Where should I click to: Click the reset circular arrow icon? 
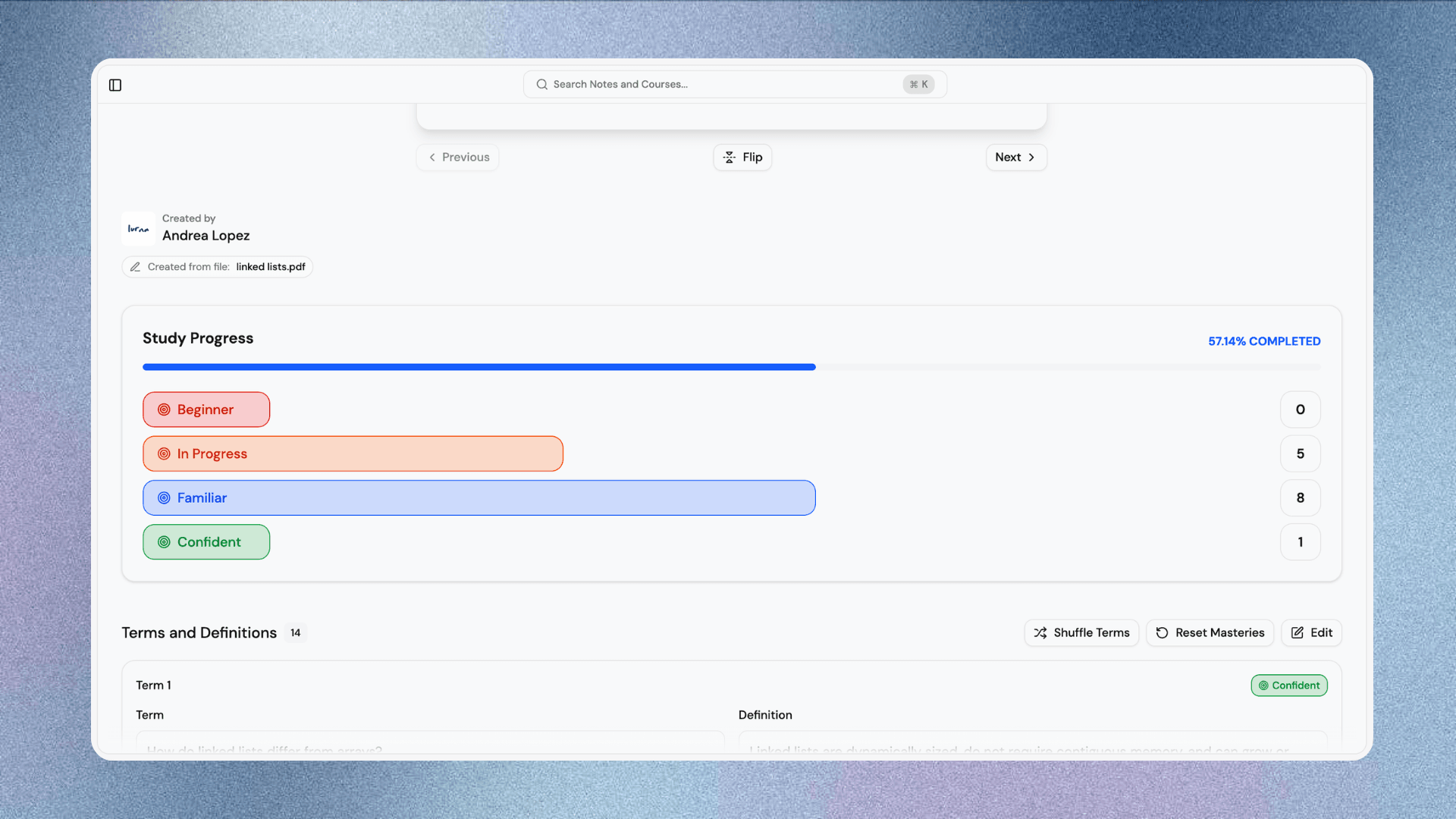click(x=1162, y=632)
